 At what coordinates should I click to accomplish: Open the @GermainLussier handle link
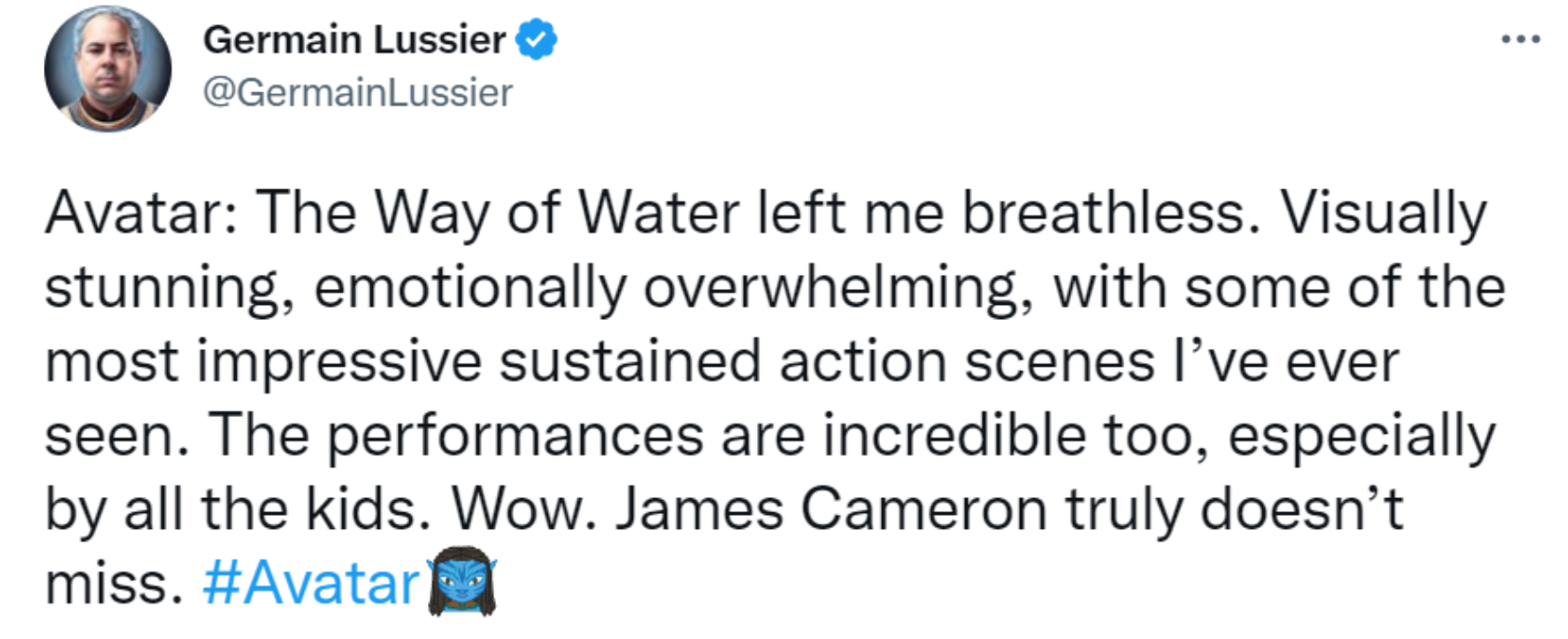[x=357, y=92]
